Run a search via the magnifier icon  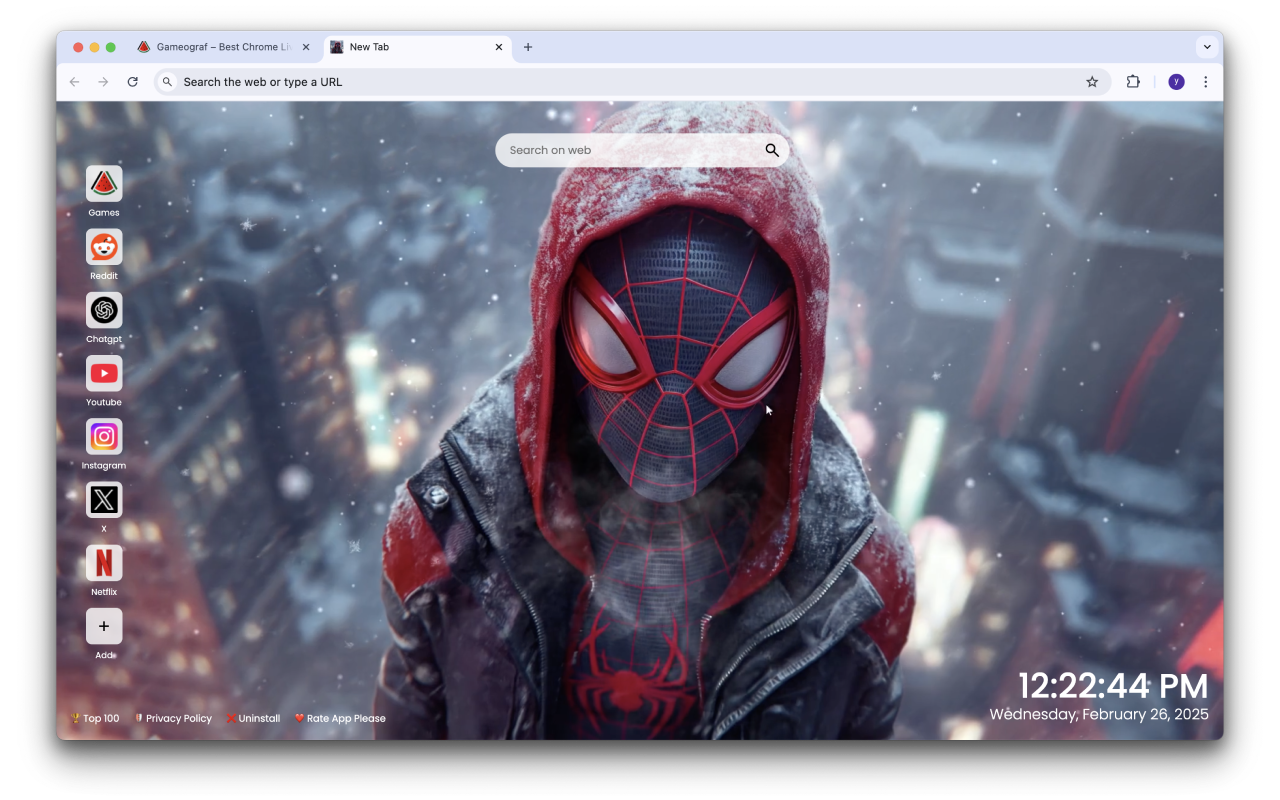771,149
